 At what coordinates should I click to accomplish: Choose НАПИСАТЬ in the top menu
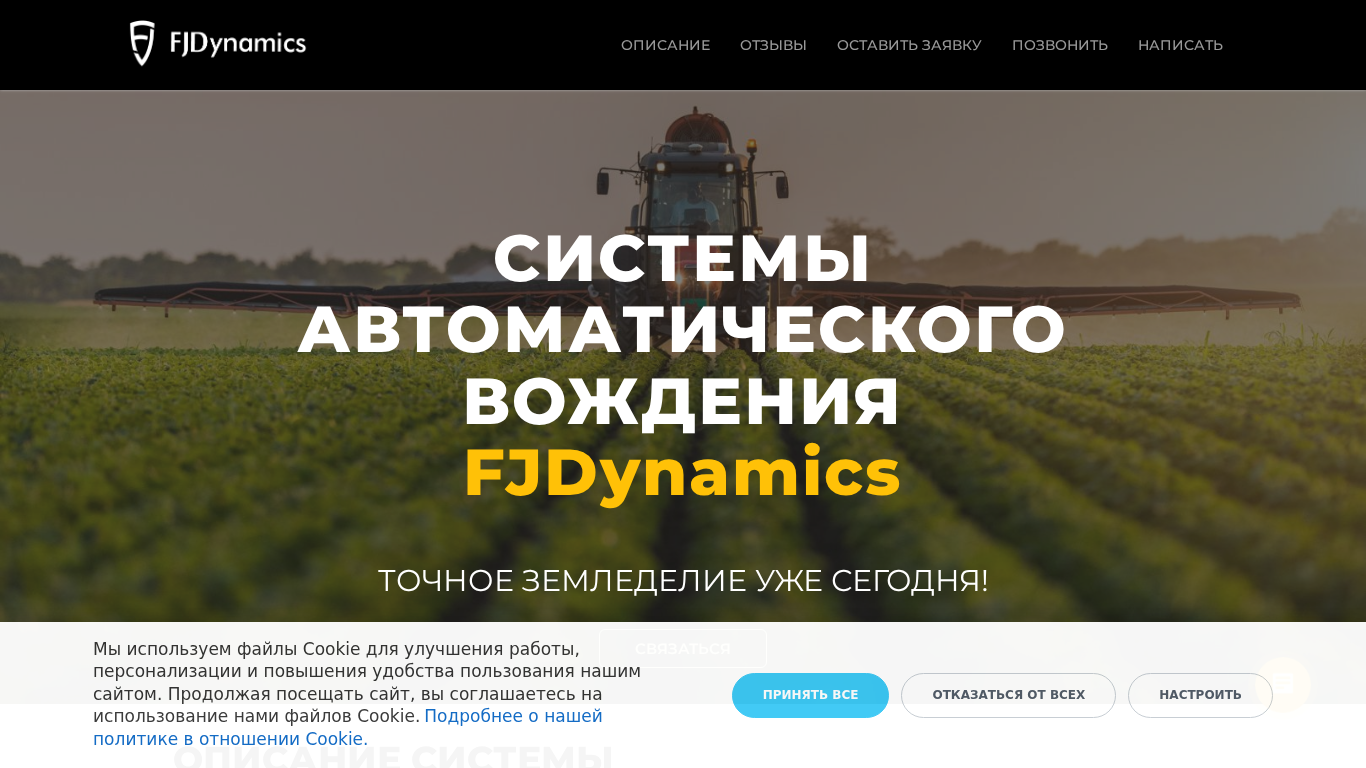click(x=1180, y=45)
